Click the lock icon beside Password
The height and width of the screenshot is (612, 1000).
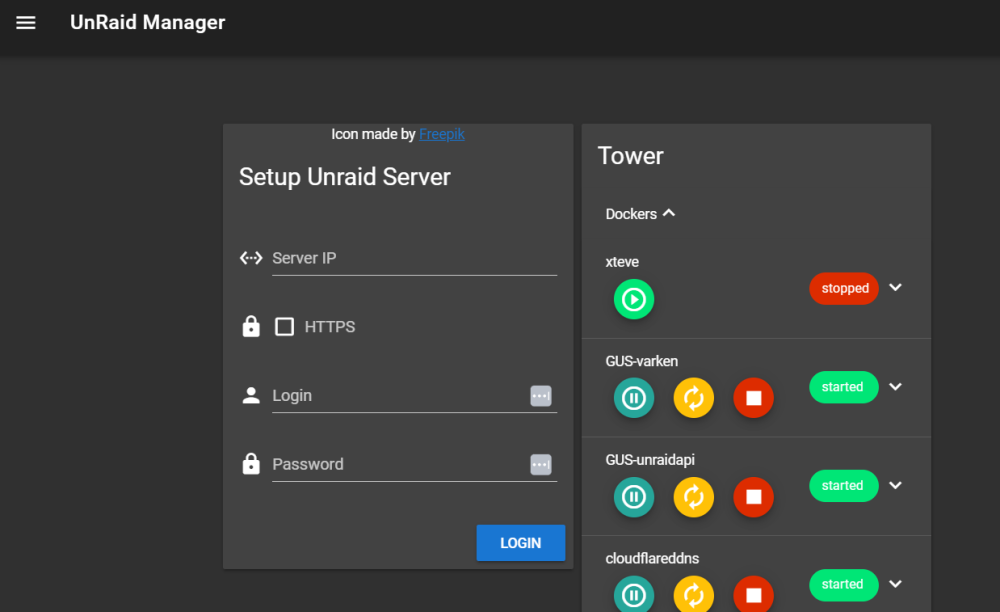coord(251,464)
